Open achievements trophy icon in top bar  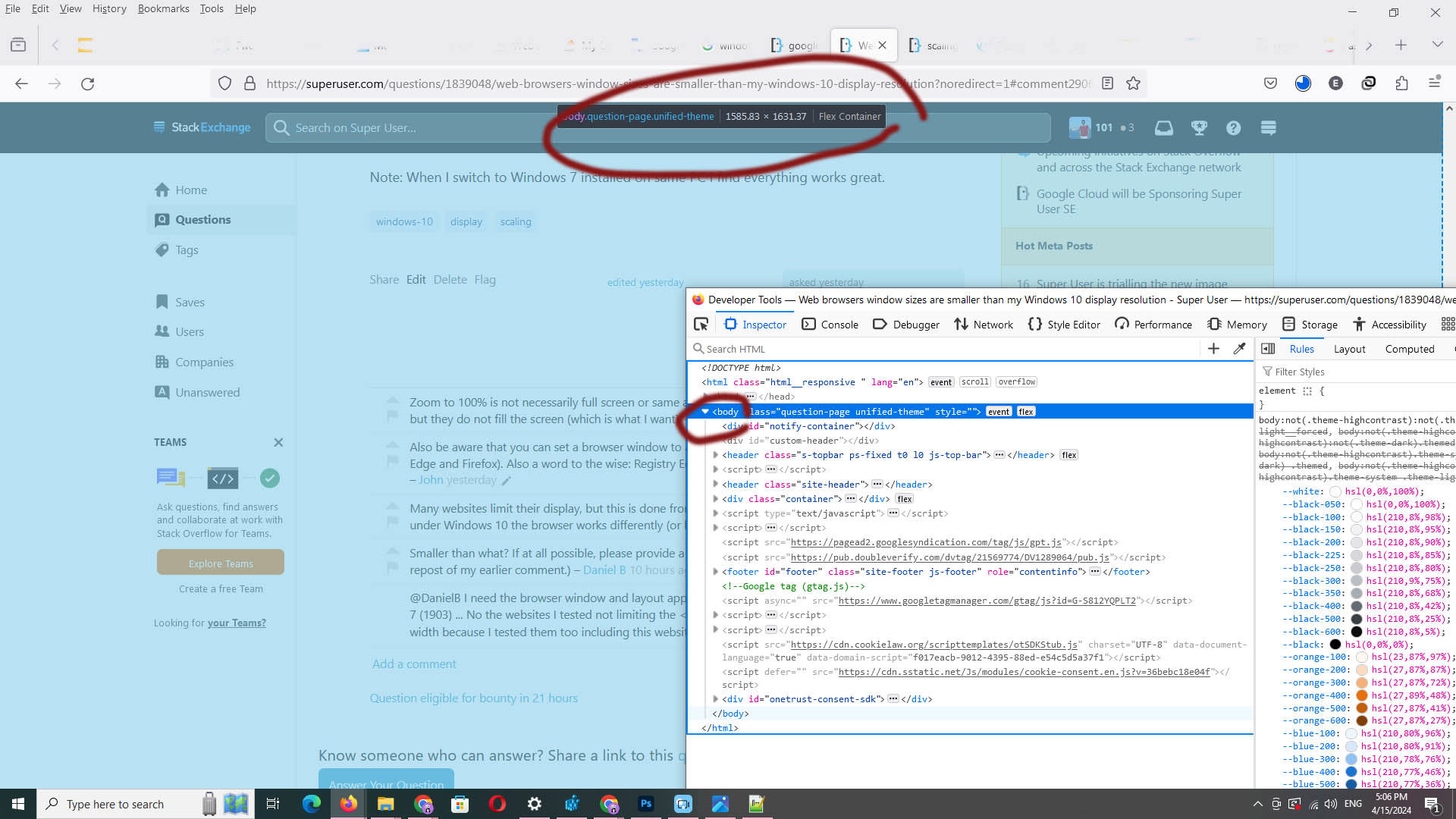(x=1199, y=128)
